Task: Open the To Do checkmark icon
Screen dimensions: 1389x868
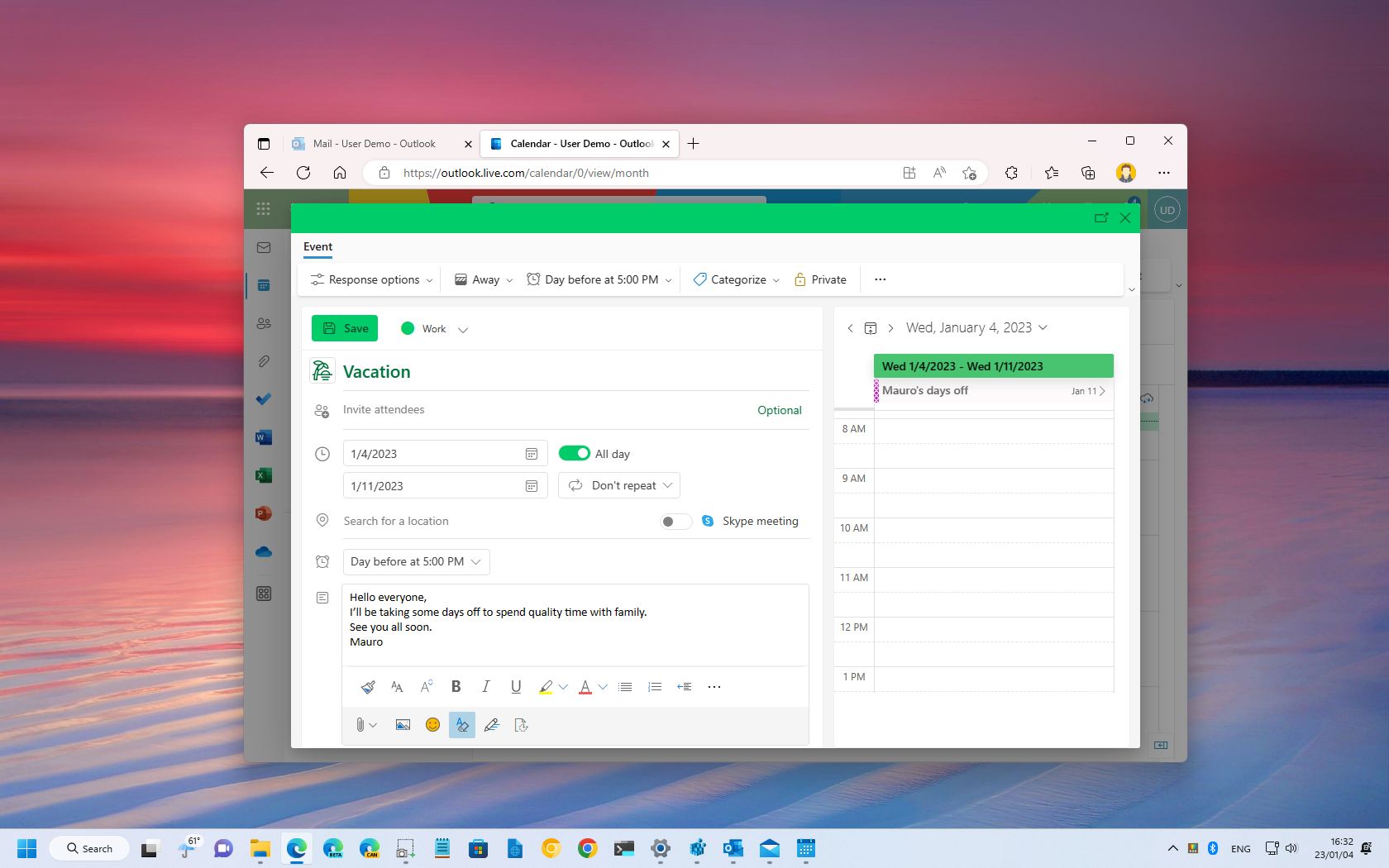Action: tap(264, 399)
